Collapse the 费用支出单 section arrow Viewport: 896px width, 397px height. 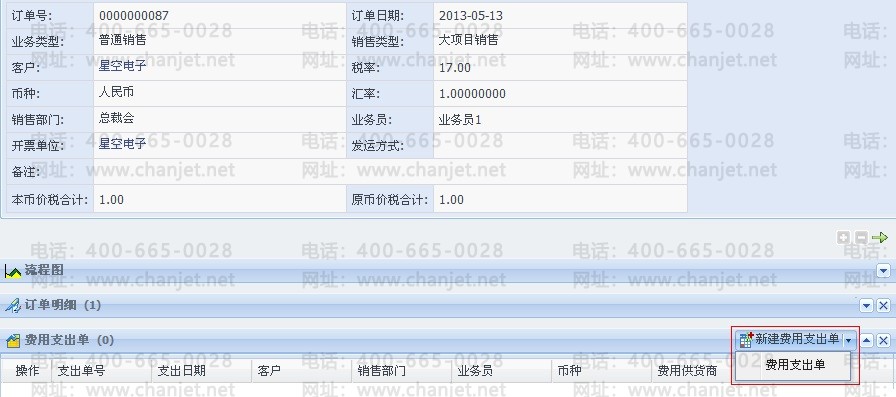pos(867,341)
